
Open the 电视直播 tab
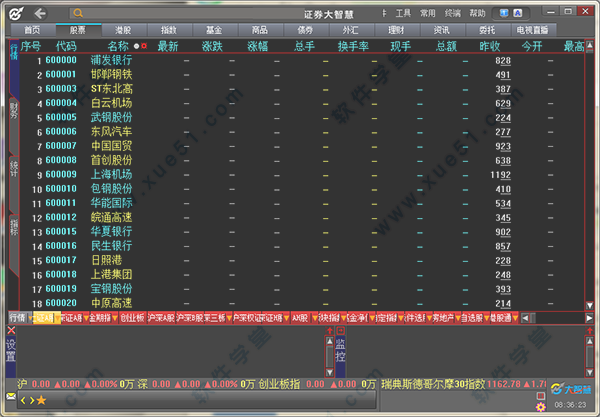pyautogui.click(x=533, y=30)
